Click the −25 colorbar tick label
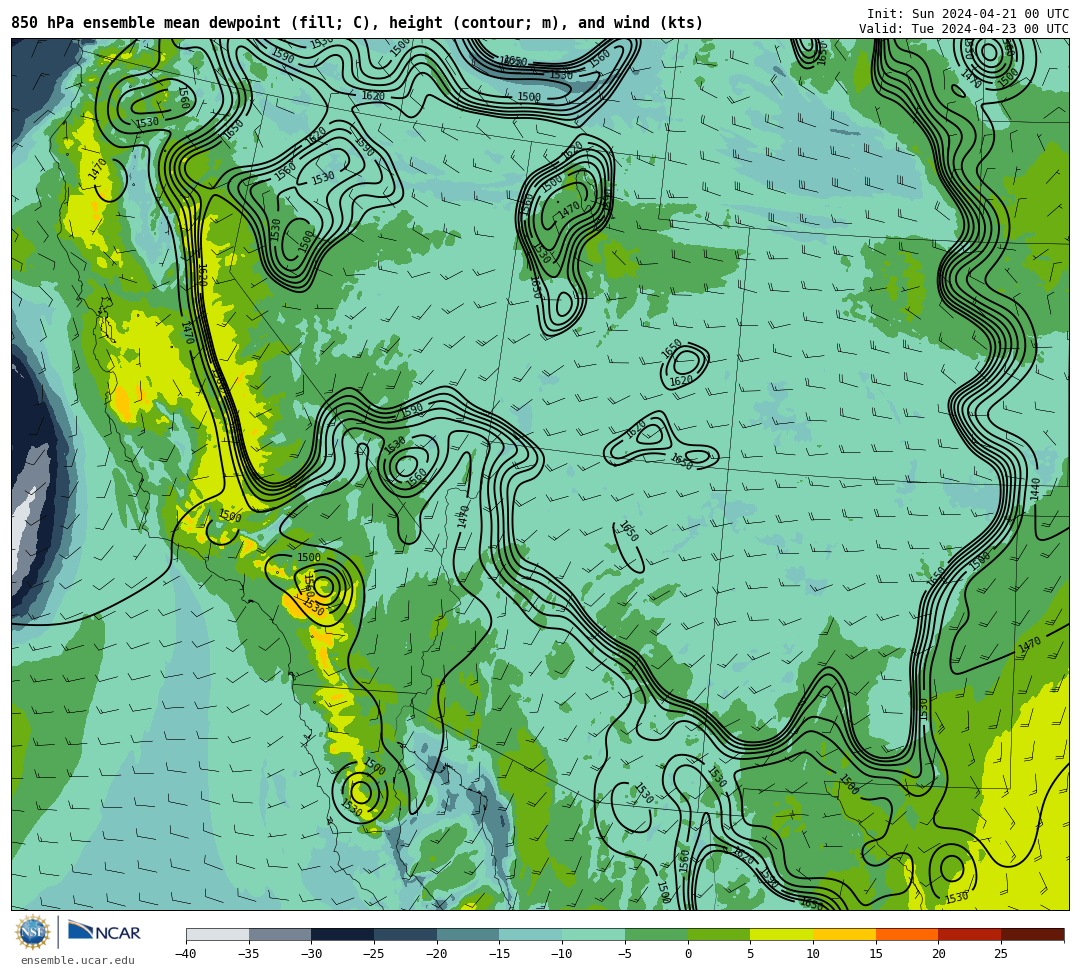 pyautogui.click(x=374, y=954)
